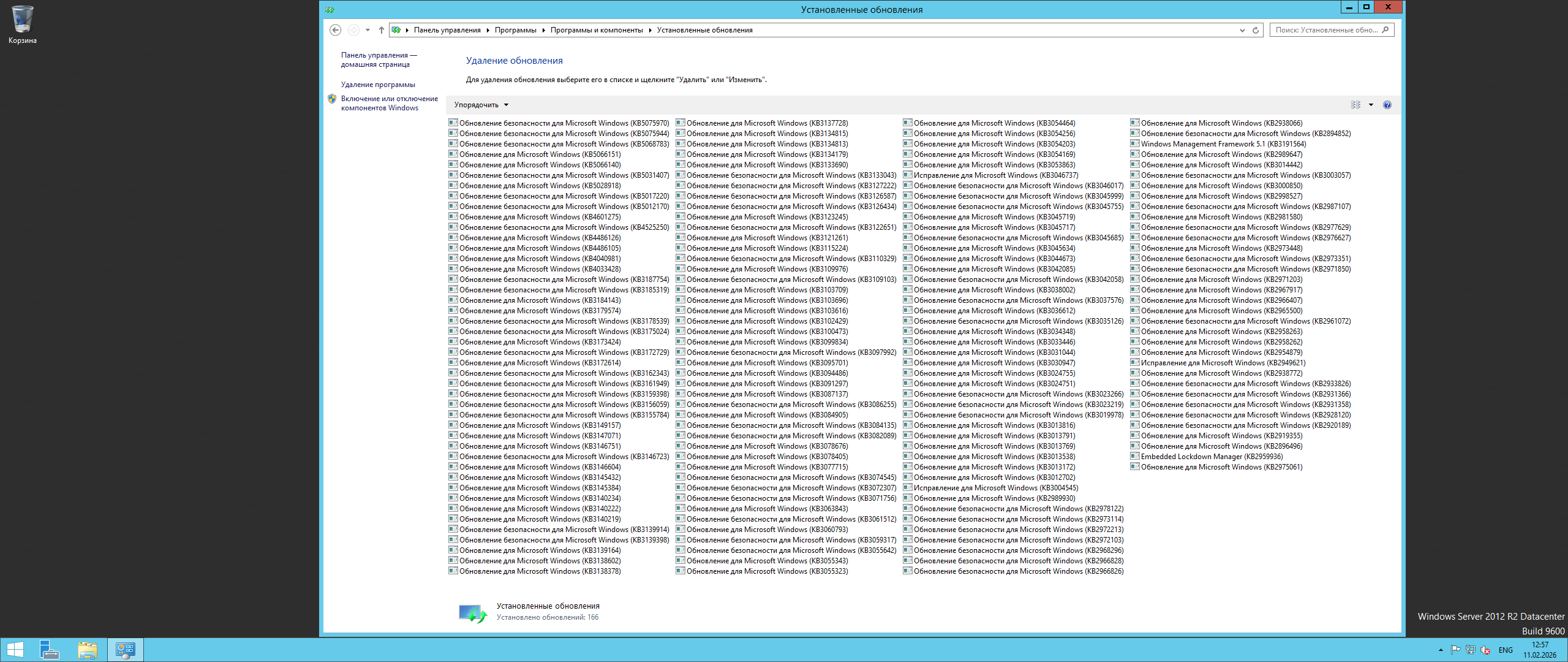Click the Back navigation arrow

click(335, 30)
